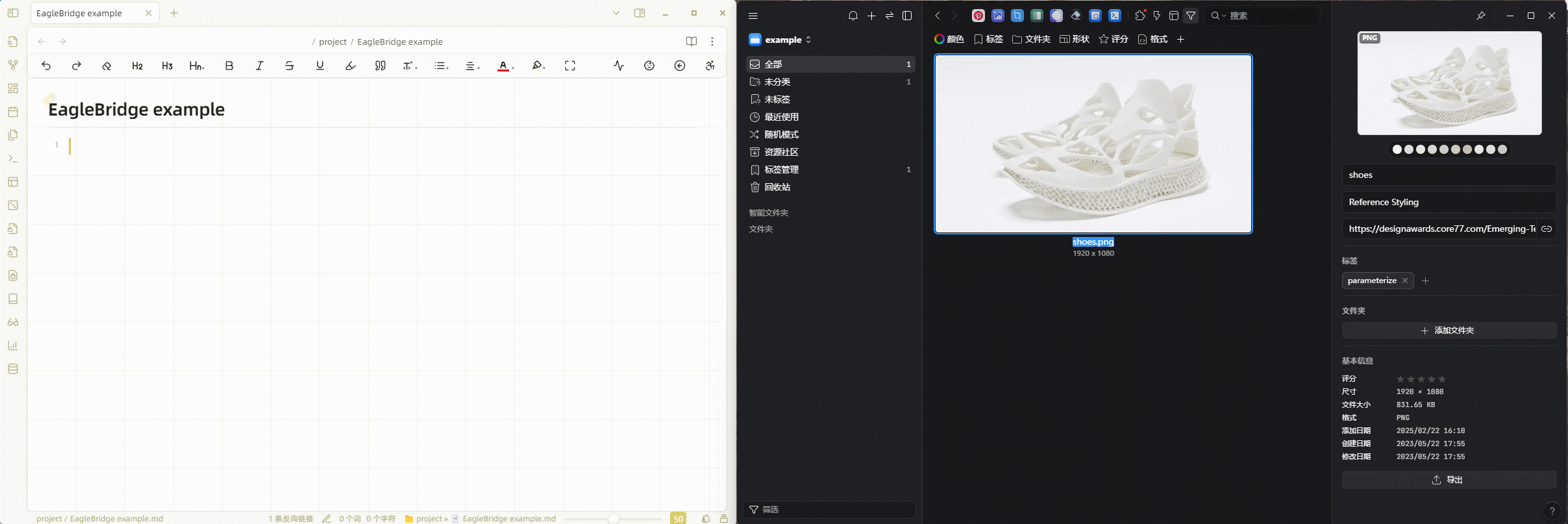
Task: Expand the tab list chevron
Action: tap(616, 13)
